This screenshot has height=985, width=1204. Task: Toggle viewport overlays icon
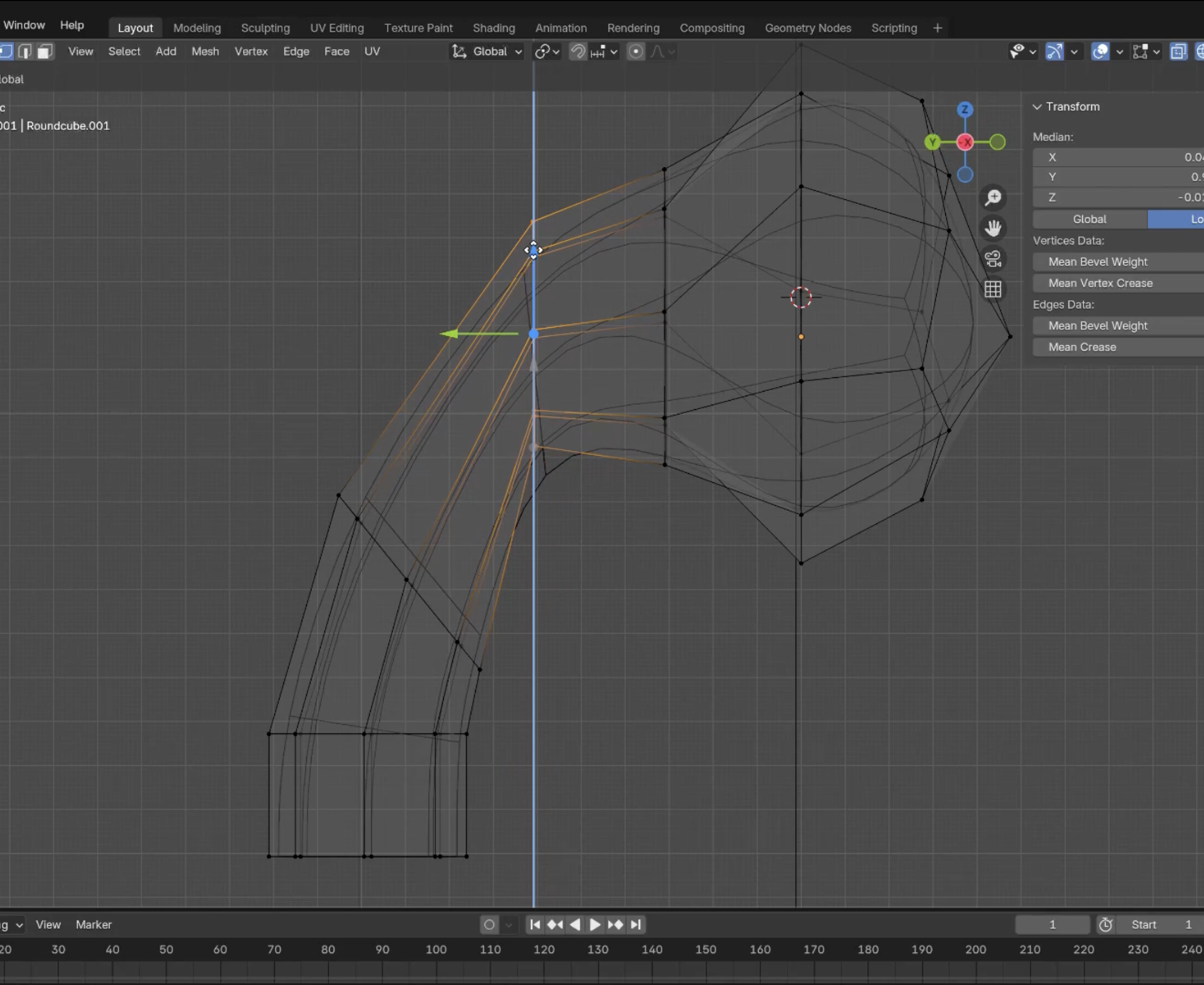1100,52
